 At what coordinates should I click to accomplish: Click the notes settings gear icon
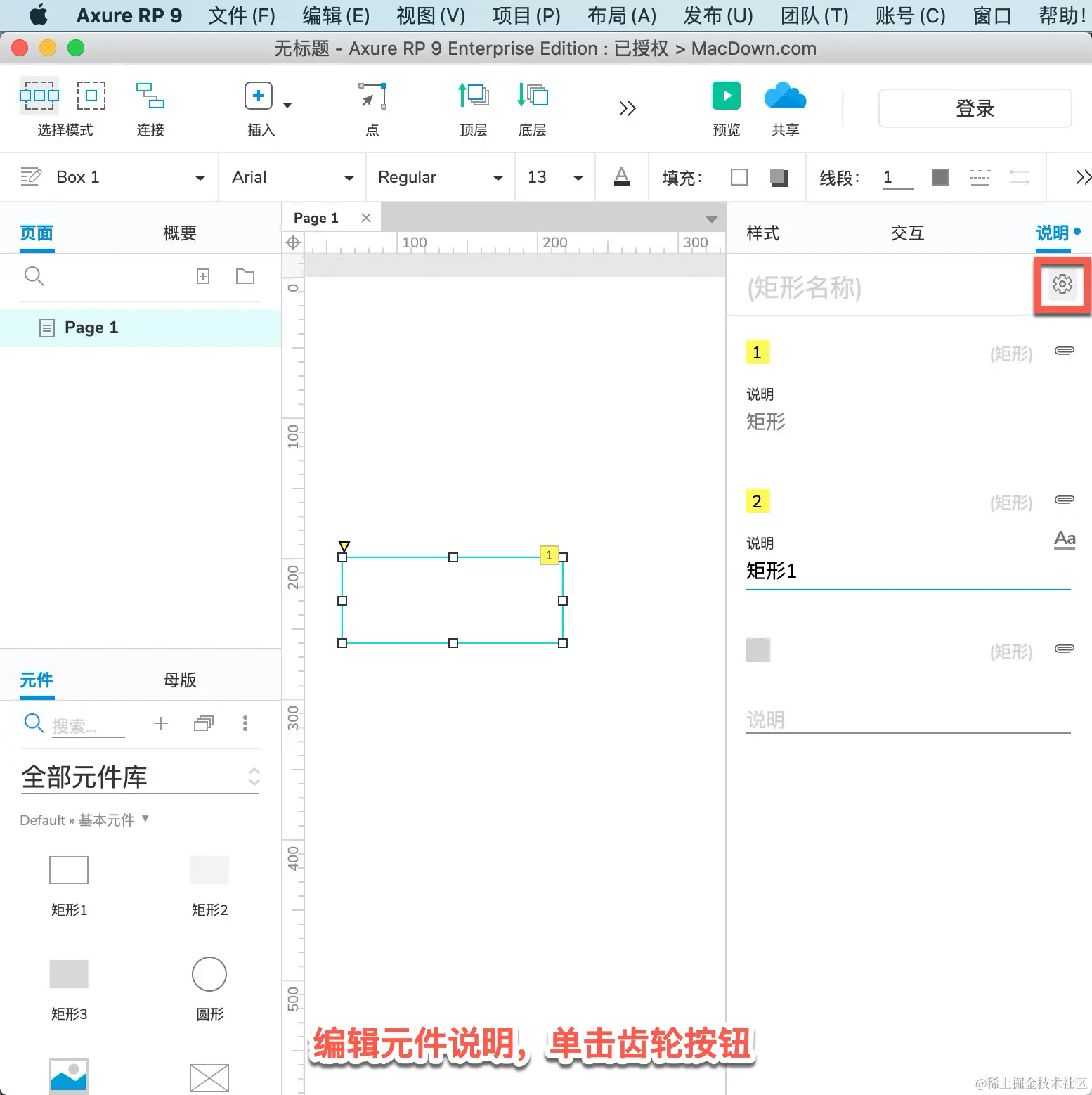click(x=1062, y=284)
